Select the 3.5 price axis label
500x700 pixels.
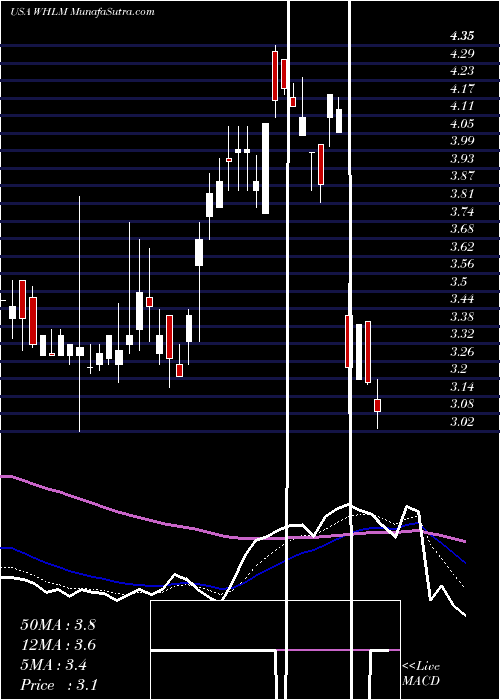click(459, 281)
